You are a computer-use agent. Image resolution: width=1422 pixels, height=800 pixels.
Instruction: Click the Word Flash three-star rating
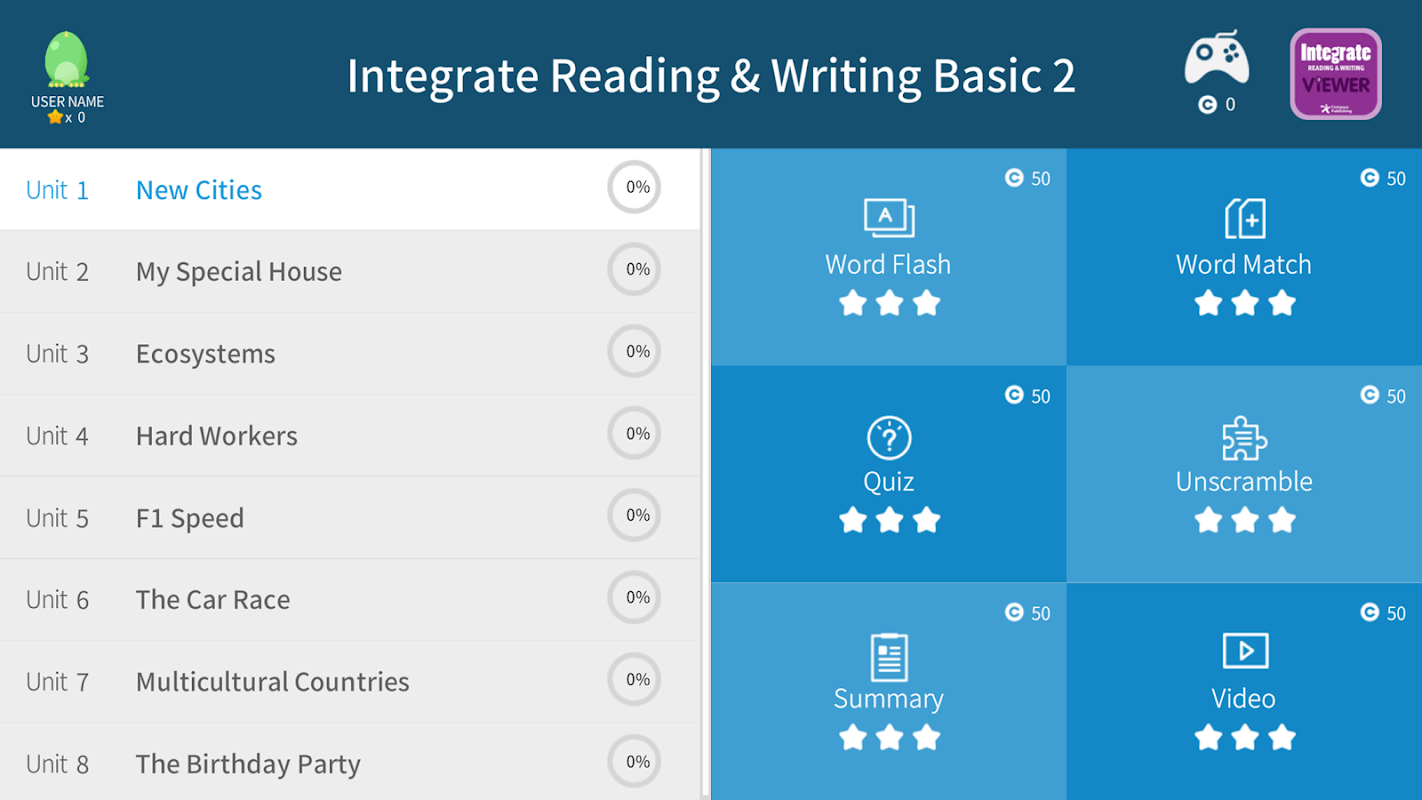pos(889,302)
